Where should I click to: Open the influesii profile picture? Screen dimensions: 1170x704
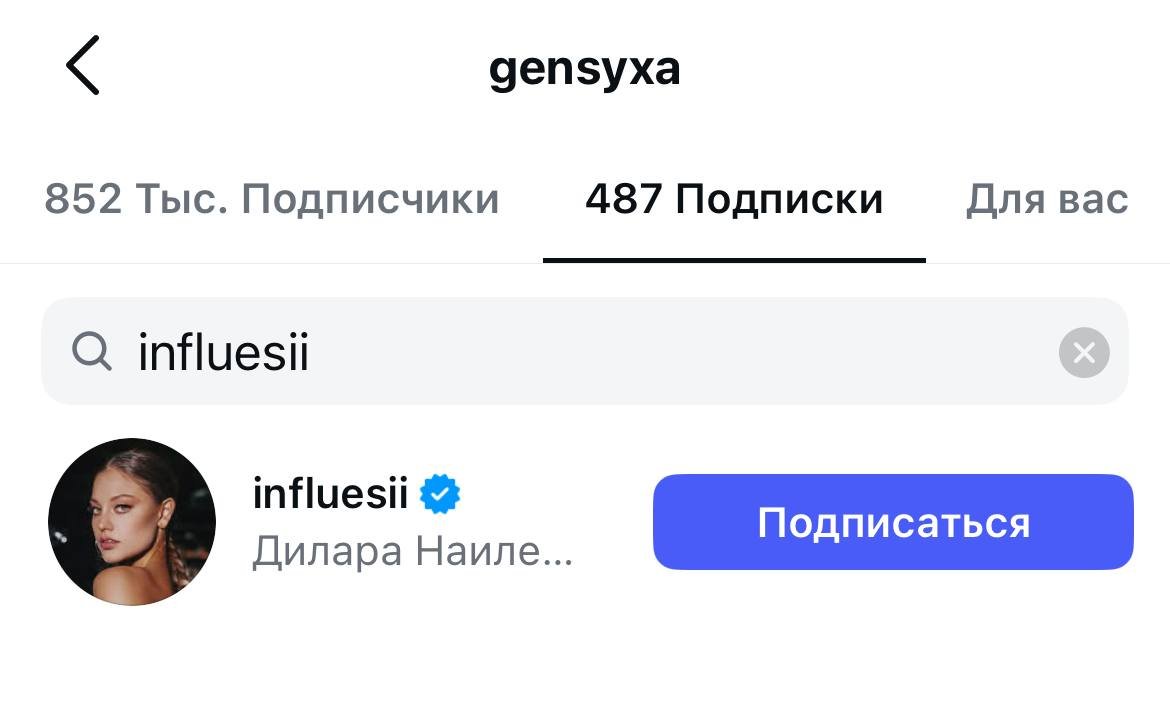point(132,521)
